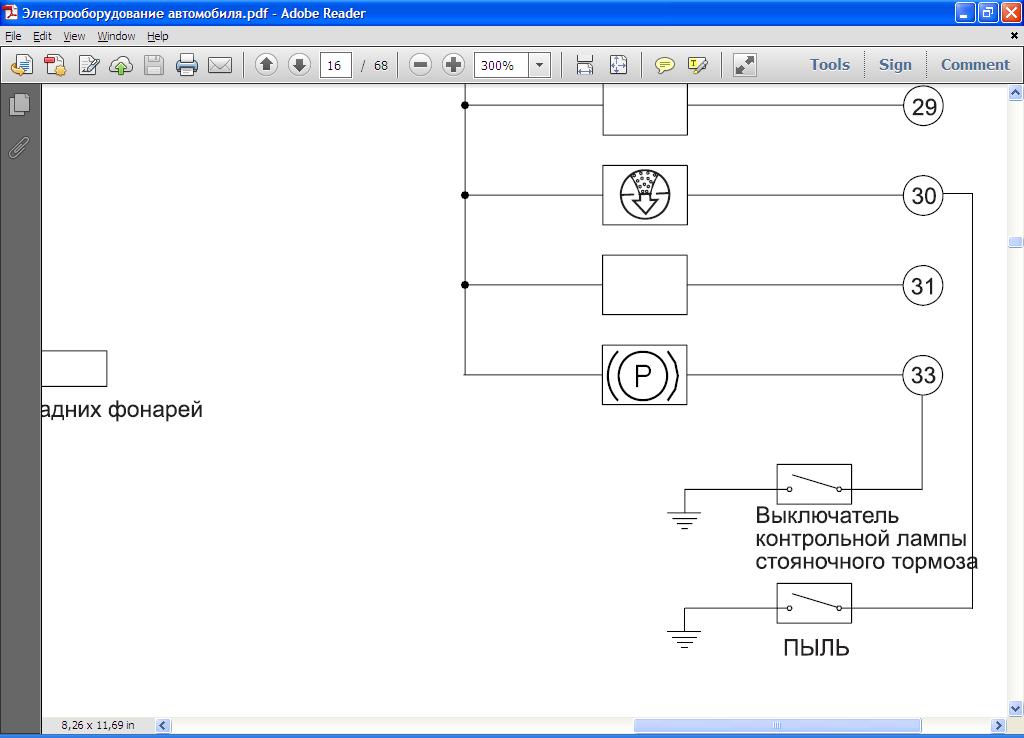The width and height of the screenshot is (1024, 738).
Task: Zoom in with the plus button
Action: click(453, 65)
